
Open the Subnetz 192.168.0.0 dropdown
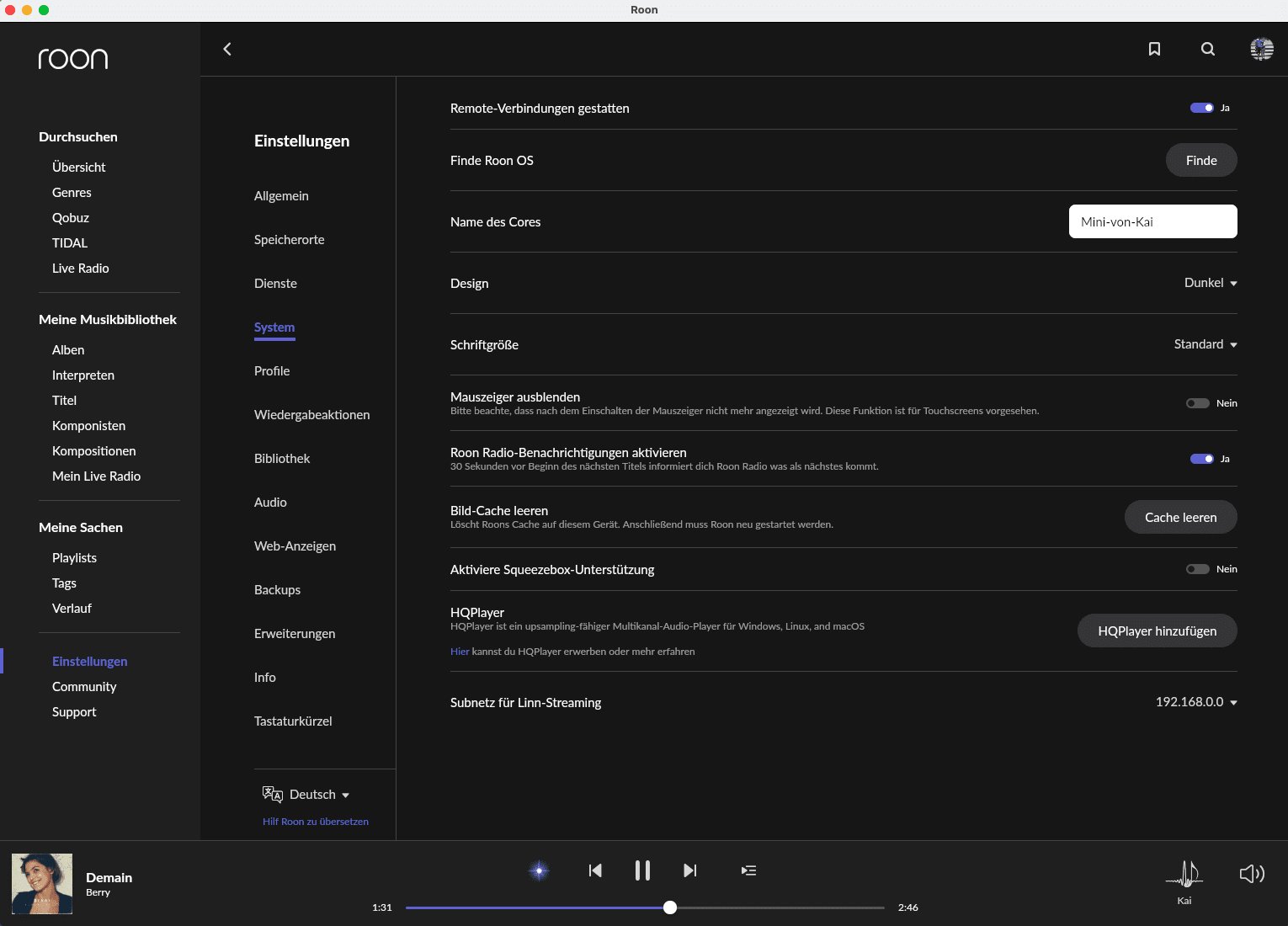(x=1196, y=702)
